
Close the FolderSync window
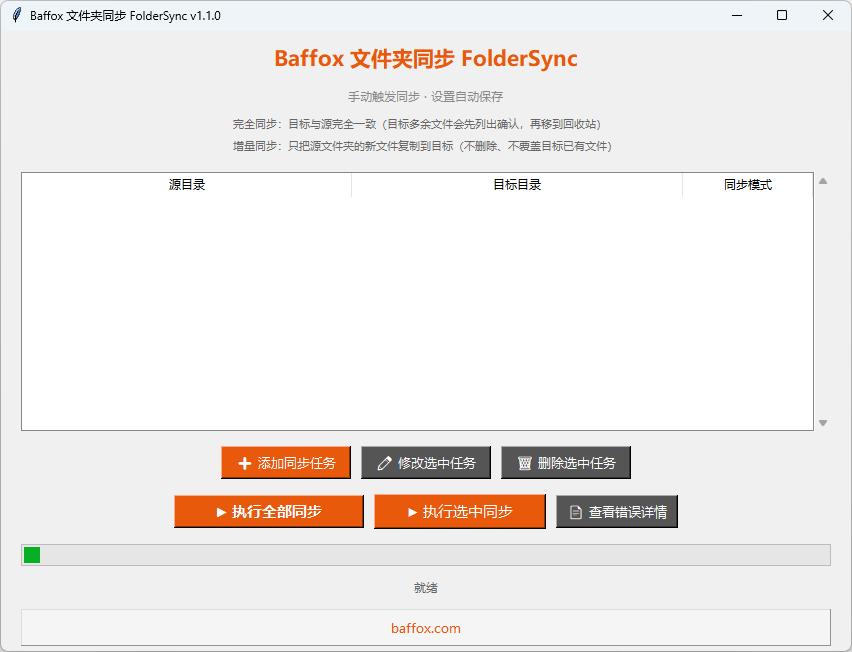tap(828, 15)
